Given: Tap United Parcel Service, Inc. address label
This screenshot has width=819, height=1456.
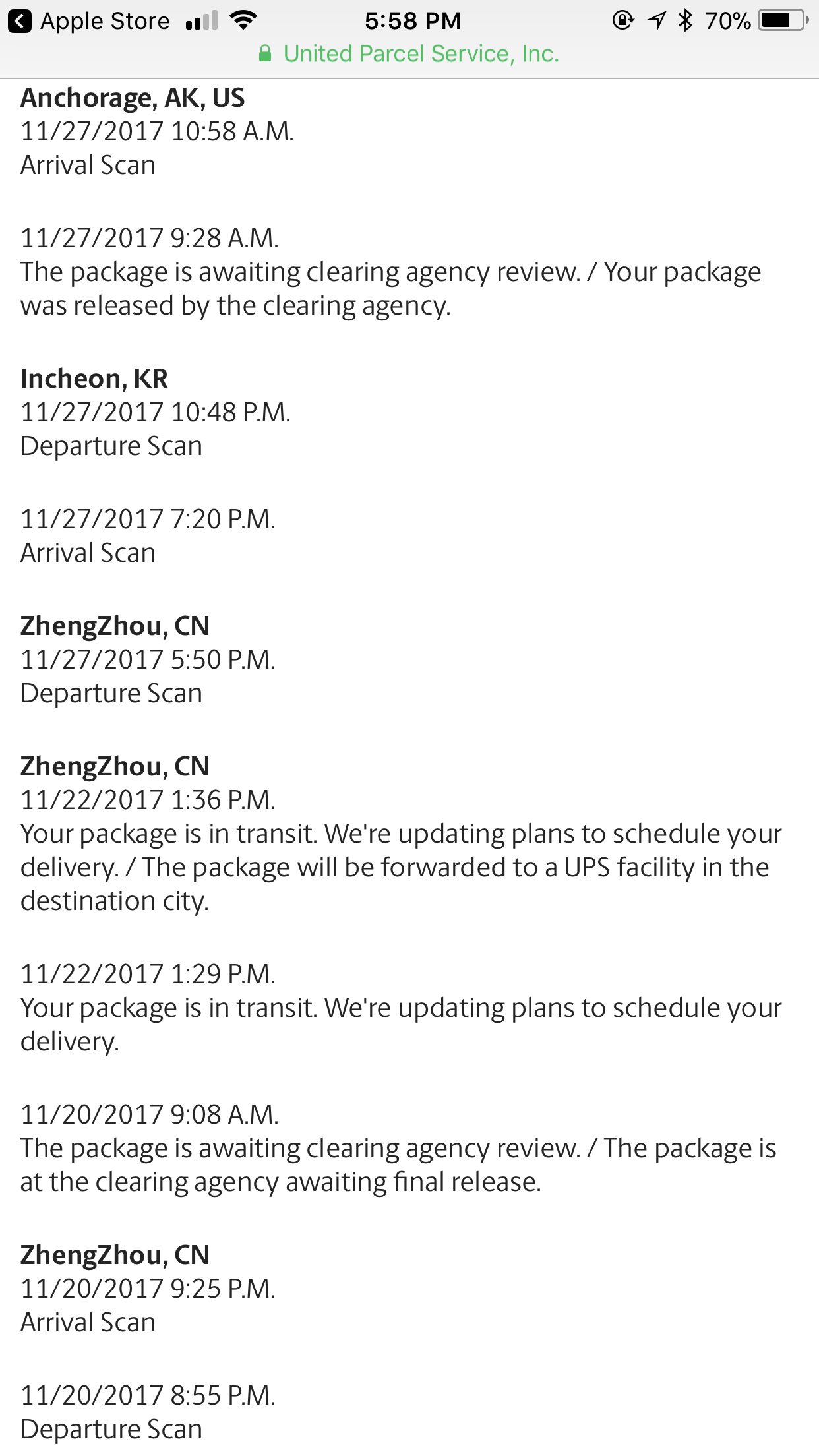Looking at the screenshot, I should coord(421,53).
